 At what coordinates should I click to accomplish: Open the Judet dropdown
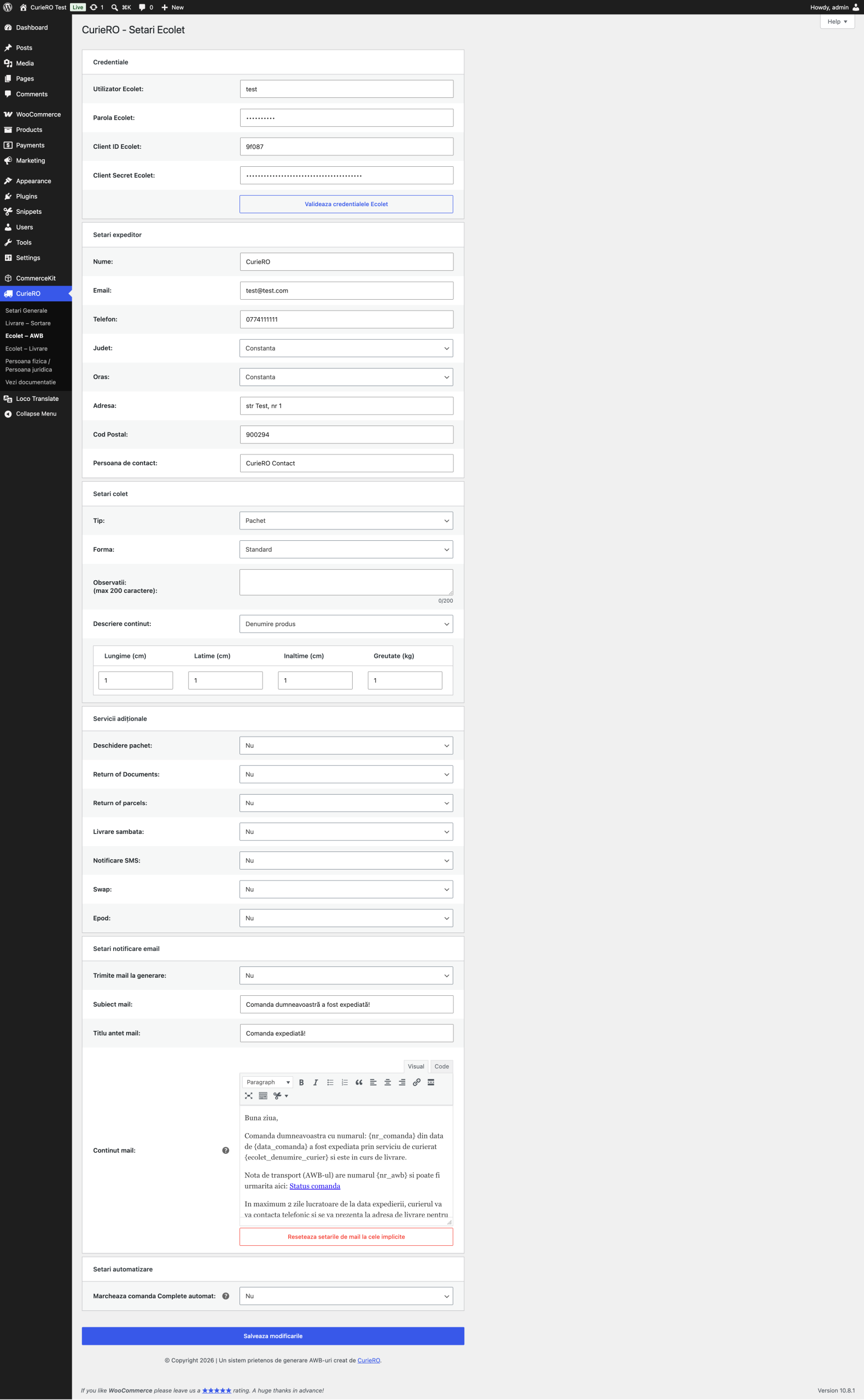(x=346, y=348)
